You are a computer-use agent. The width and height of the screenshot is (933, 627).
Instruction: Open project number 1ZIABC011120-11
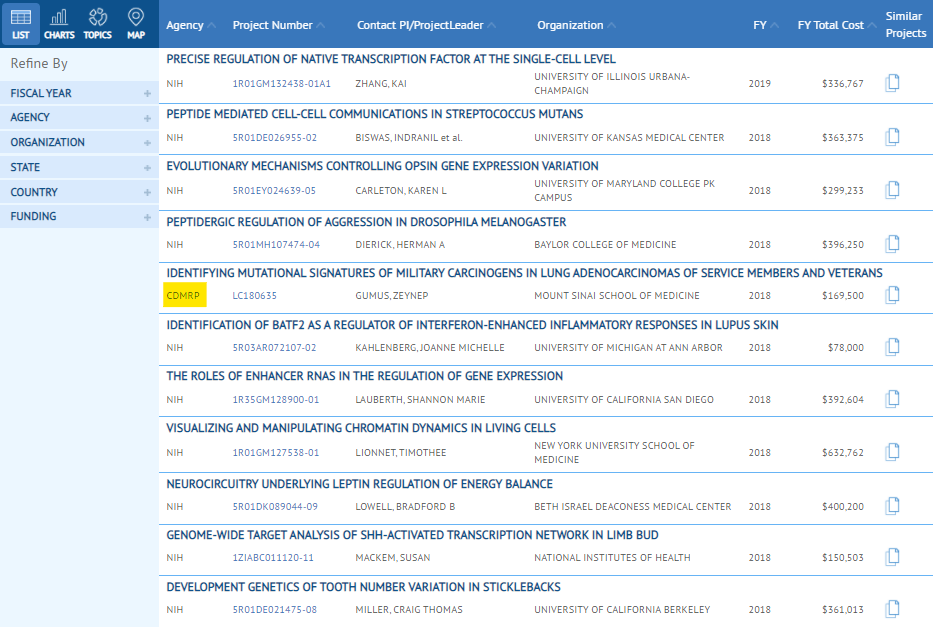click(273, 558)
